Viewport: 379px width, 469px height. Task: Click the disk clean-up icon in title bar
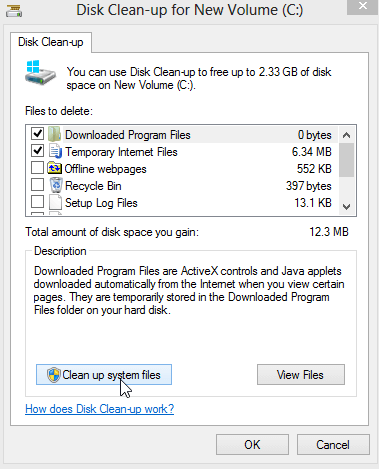(14, 11)
